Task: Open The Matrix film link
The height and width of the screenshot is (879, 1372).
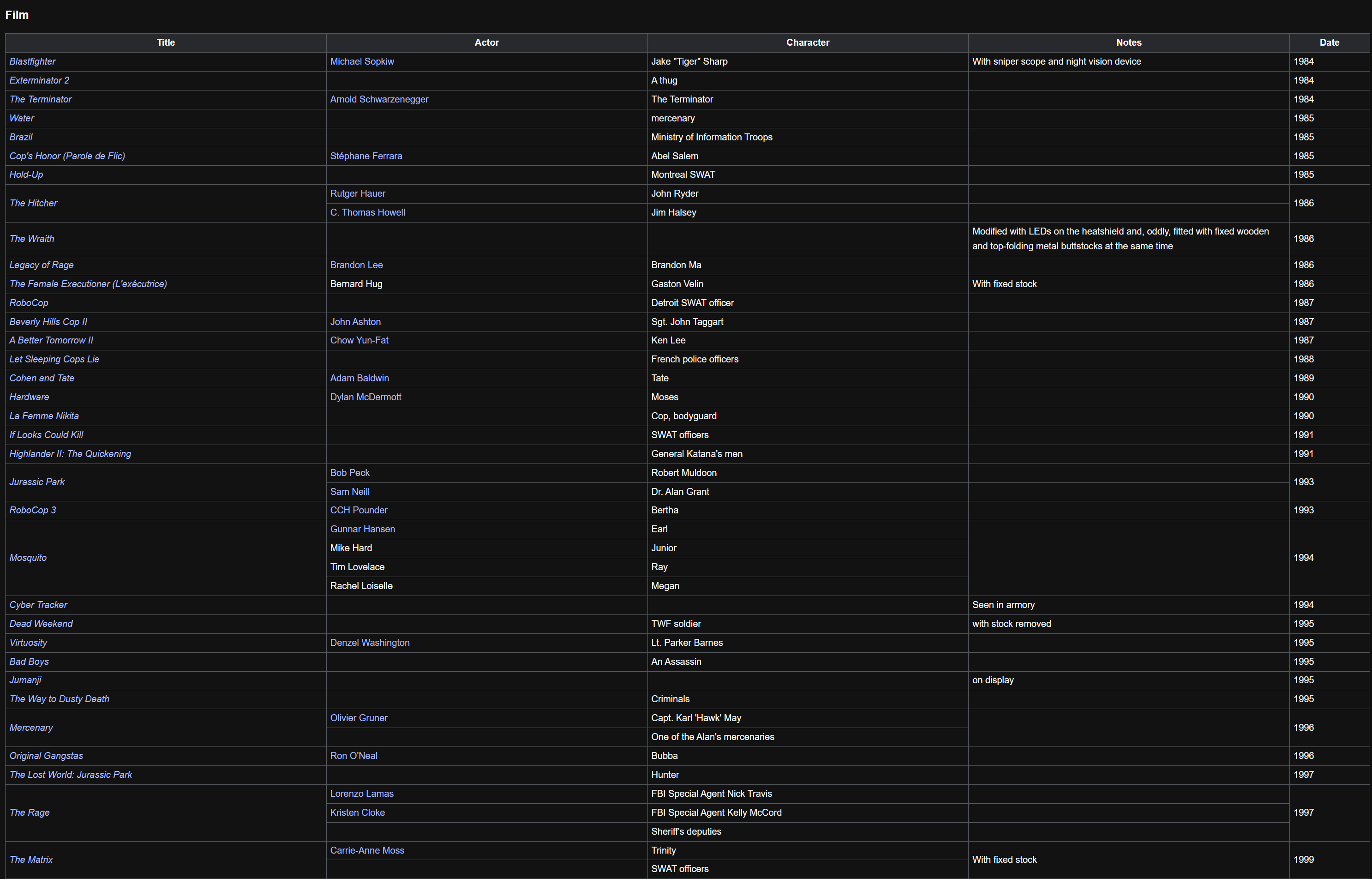Action: pyautogui.click(x=31, y=860)
